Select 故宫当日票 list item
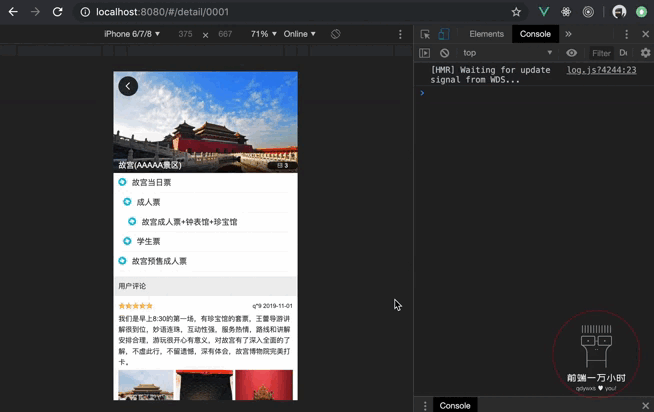Screen dimensions: 654x412 pos(205,182)
